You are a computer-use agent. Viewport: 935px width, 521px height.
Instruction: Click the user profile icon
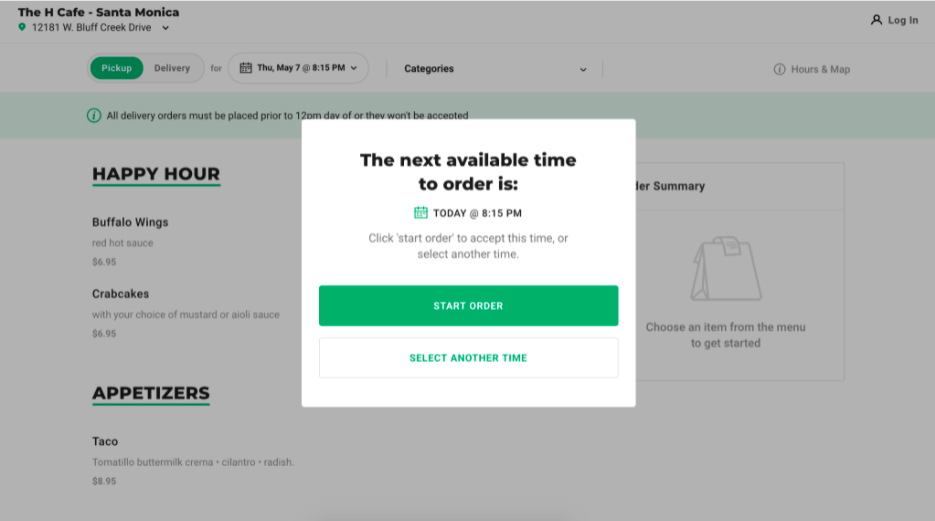(876, 20)
